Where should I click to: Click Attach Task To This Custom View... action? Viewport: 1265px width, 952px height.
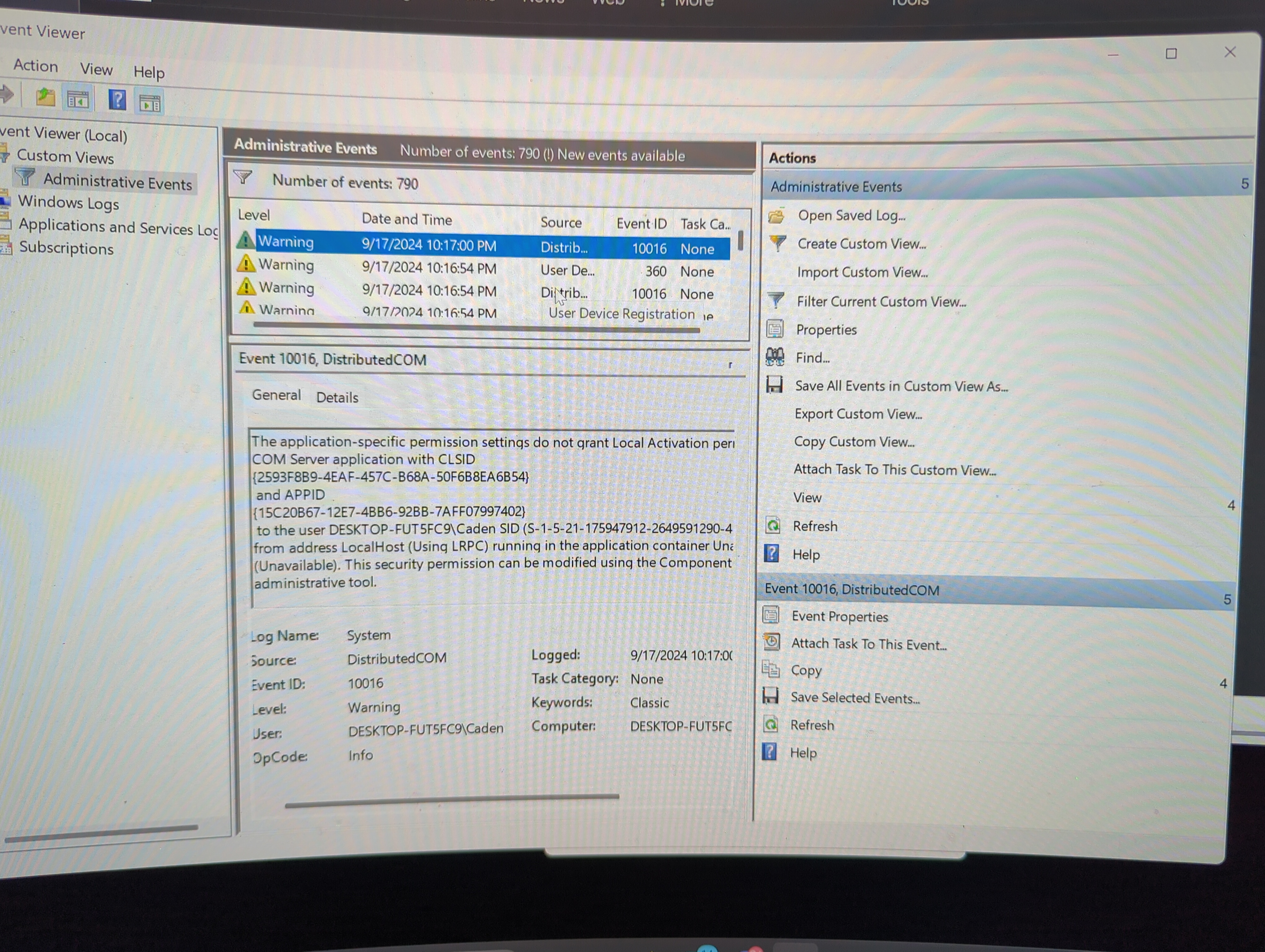pos(894,470)
